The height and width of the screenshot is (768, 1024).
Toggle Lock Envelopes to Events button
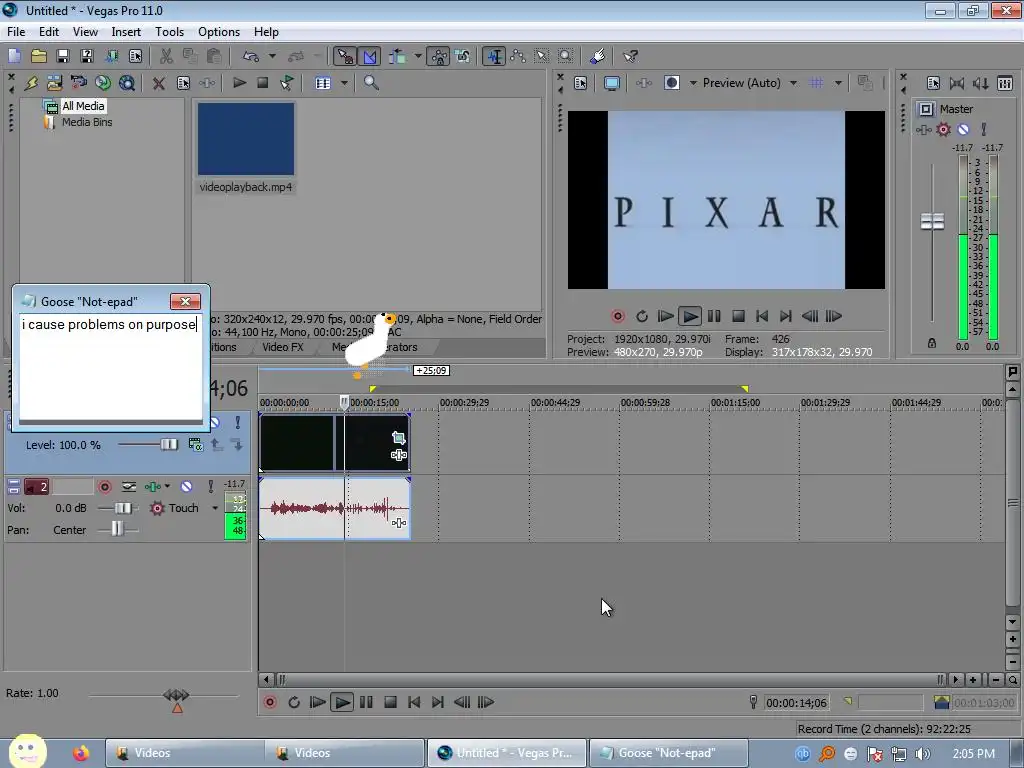pos(439,56)
